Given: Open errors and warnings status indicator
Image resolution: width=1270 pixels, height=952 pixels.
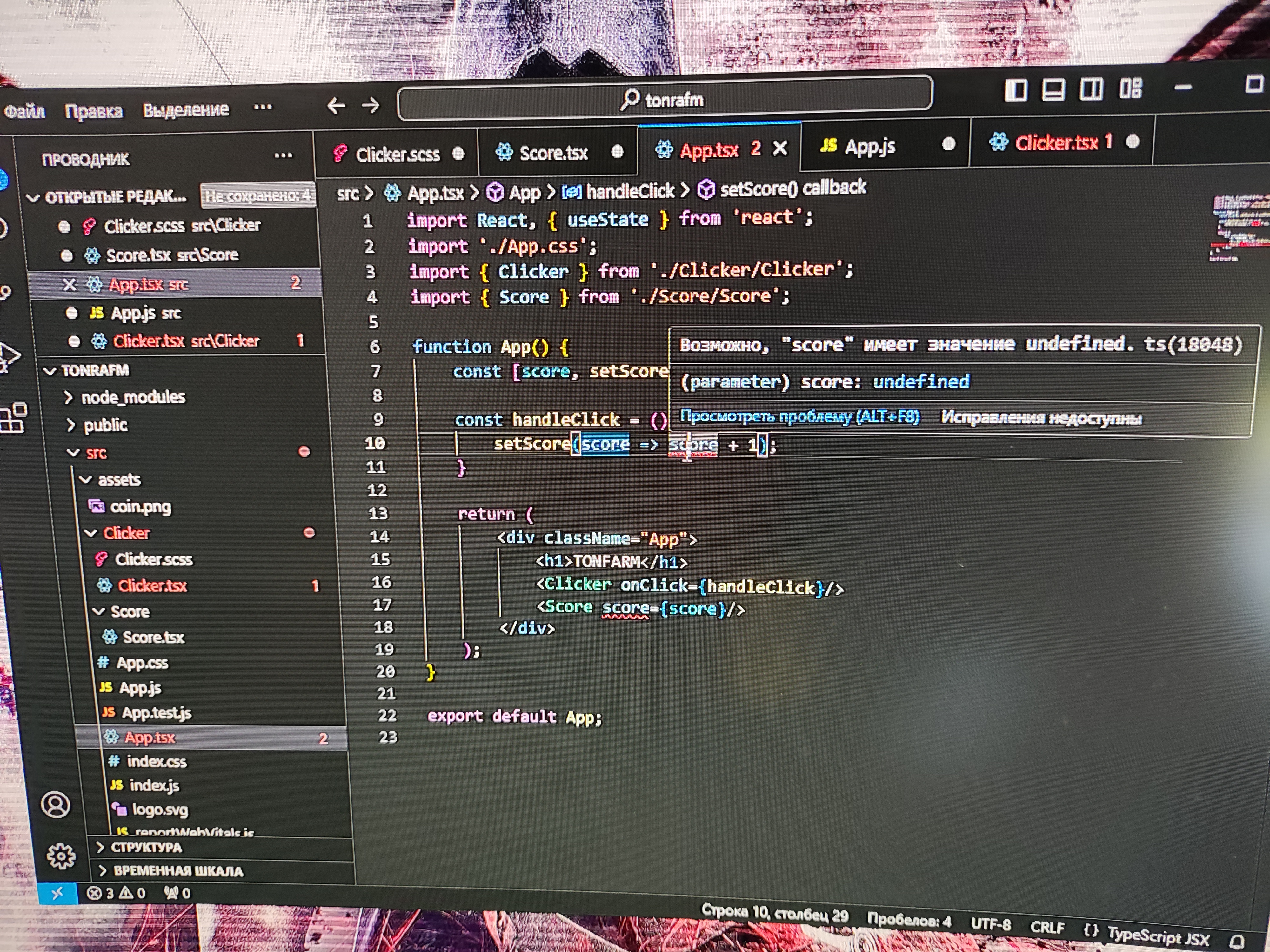Looking at the screenshot, I should pos(116,894).
